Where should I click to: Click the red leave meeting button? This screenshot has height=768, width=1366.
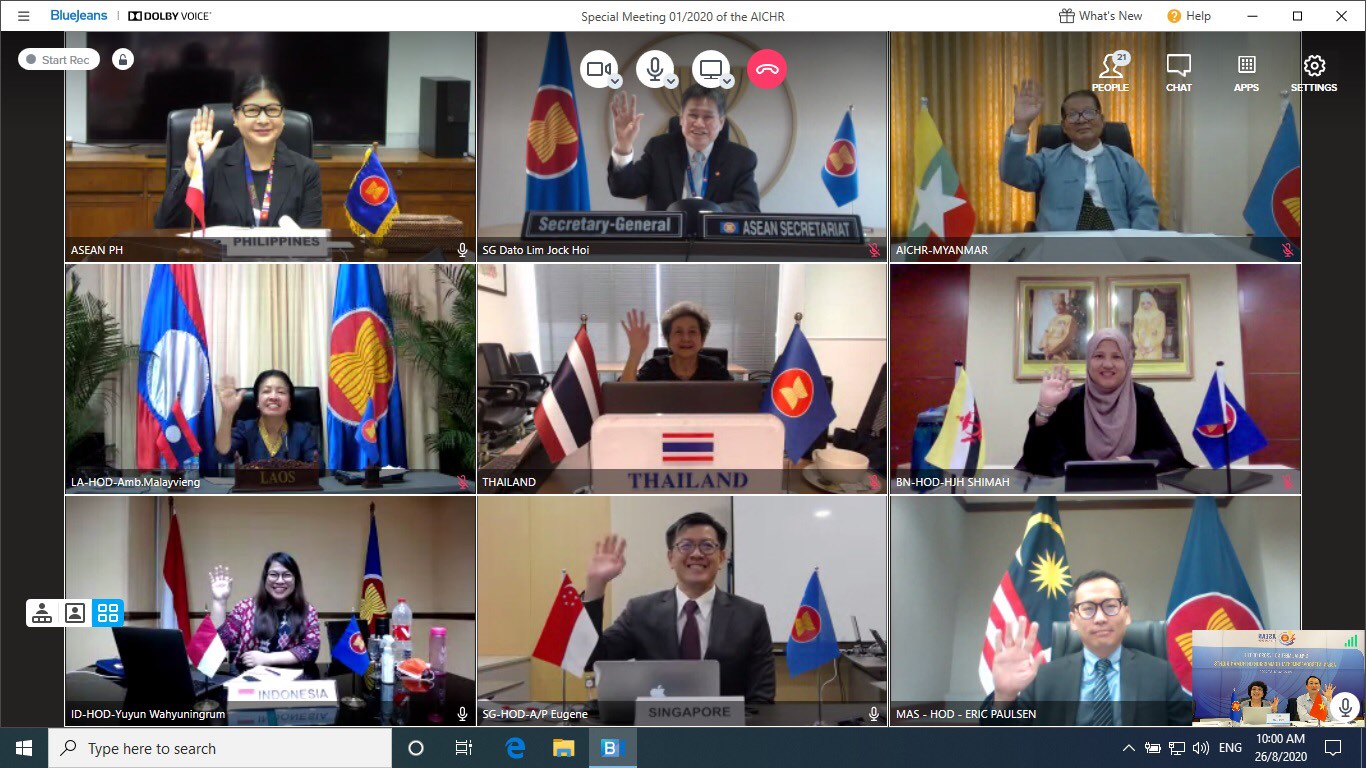767,69
